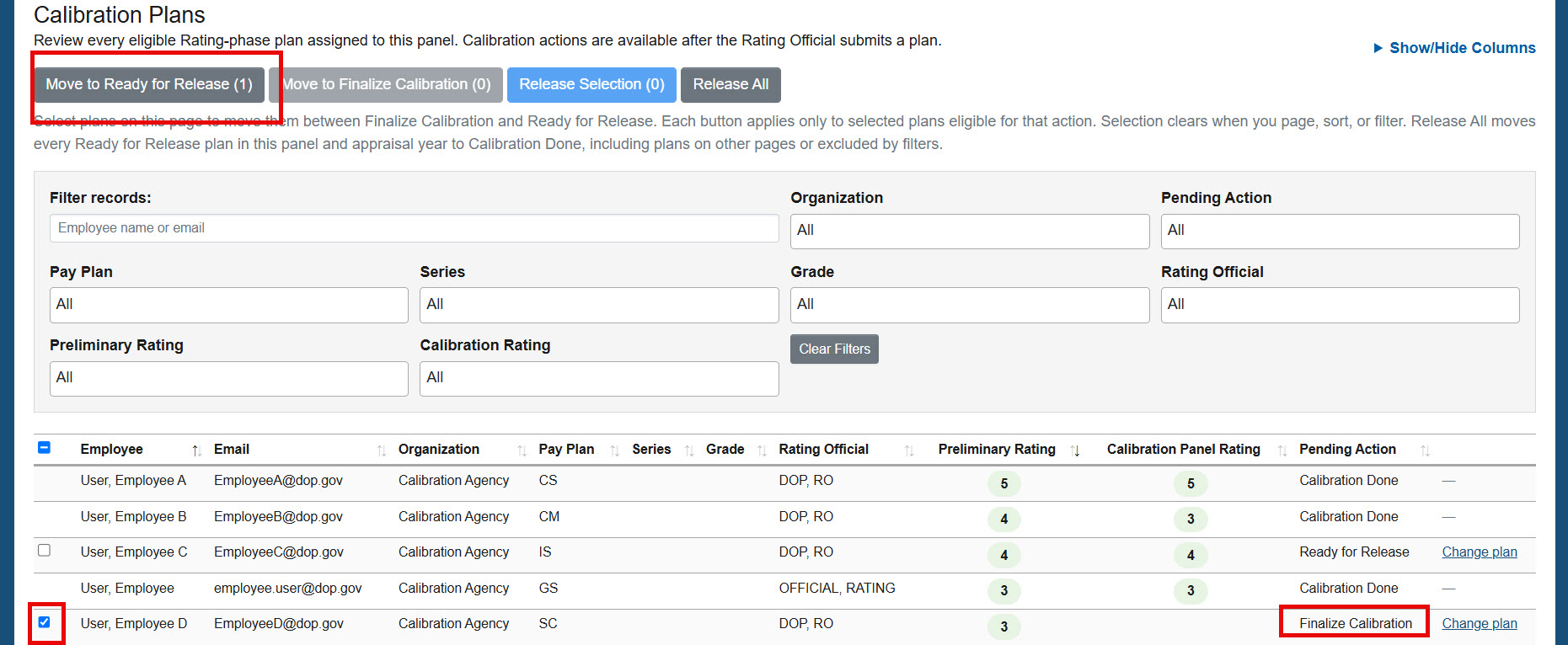Uncheck the box for User, Employee D

coord(45,622)
